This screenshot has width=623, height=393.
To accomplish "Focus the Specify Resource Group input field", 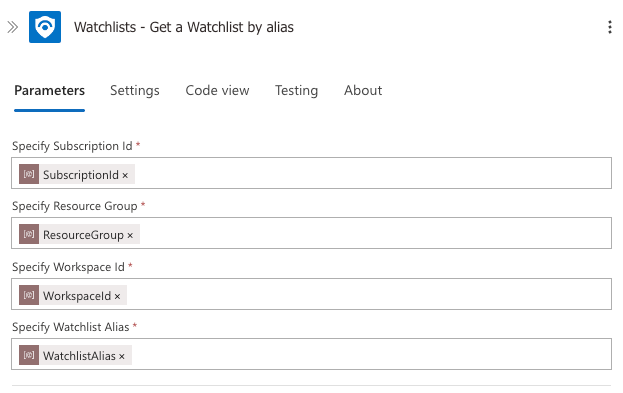I will (312, 233).
